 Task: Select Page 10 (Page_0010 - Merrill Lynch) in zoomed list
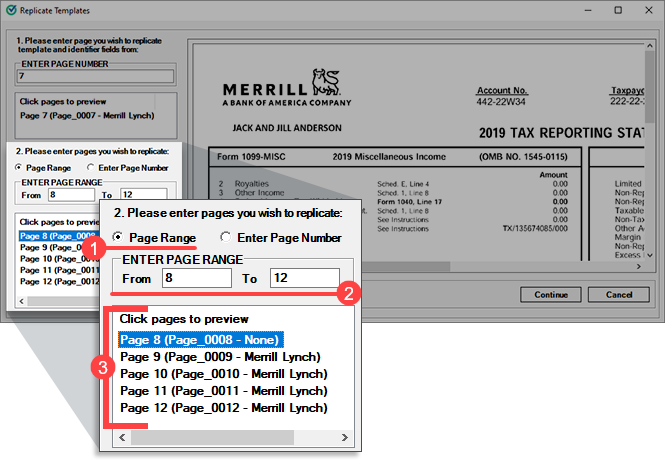[x=224, y=374]
